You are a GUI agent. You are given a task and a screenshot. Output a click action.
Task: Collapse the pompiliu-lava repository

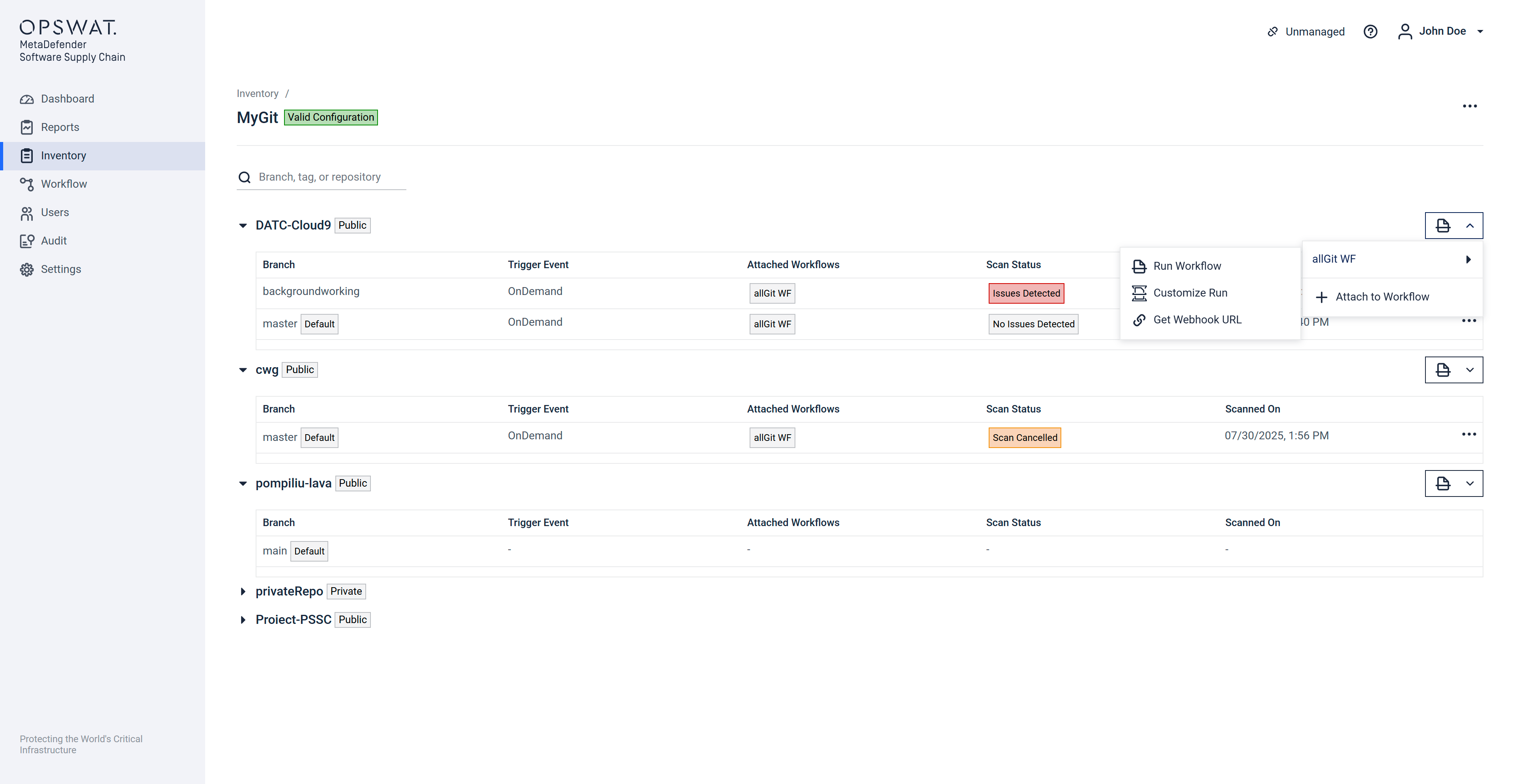click(243, 483)
